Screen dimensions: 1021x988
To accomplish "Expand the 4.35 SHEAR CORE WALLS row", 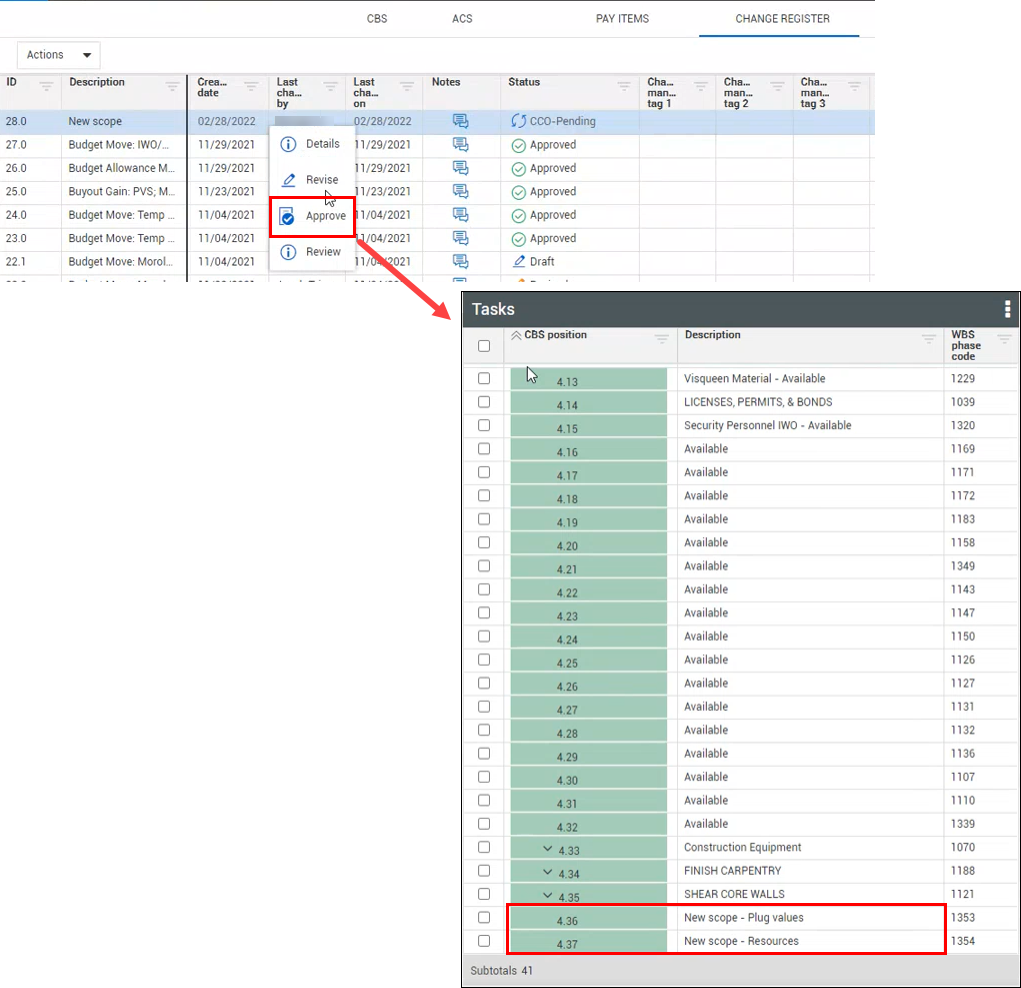I will pyautogui.click(x=547, y=895).
